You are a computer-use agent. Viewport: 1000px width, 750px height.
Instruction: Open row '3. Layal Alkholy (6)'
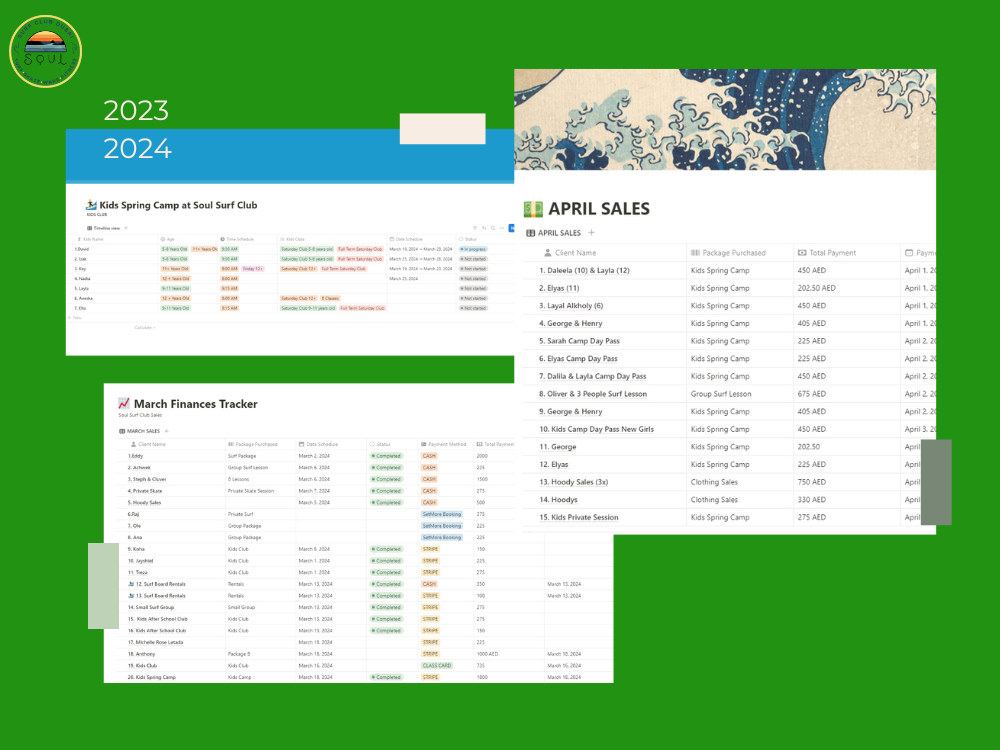pos(571,305)
